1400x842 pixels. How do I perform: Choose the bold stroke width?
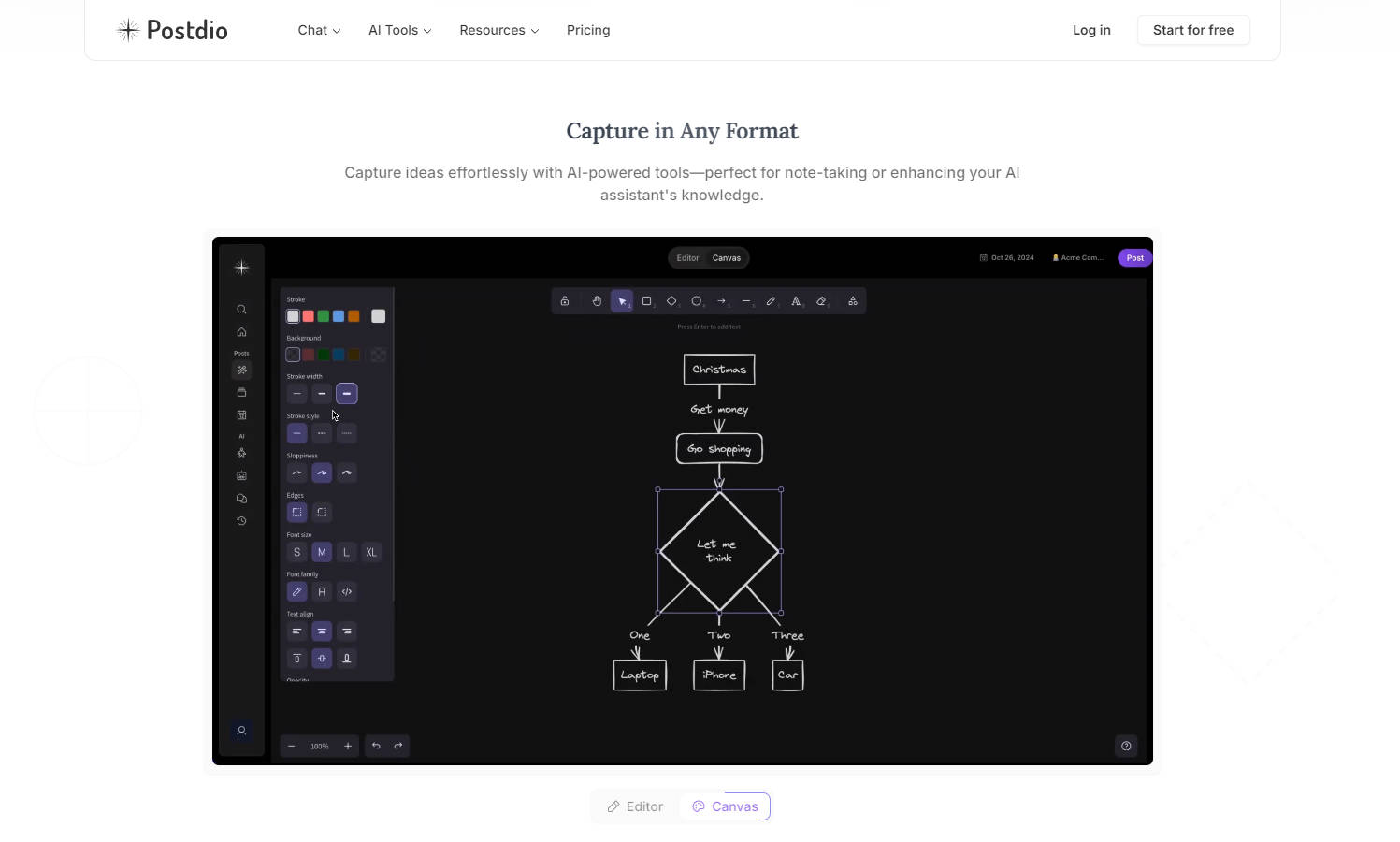[322, 394]
